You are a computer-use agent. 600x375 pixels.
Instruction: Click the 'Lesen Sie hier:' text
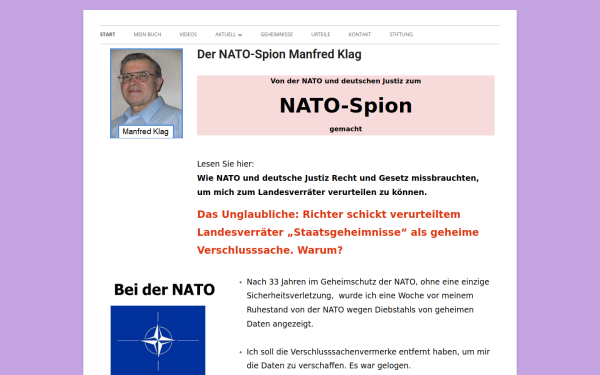pyautogui.click(x=225, y=164)
